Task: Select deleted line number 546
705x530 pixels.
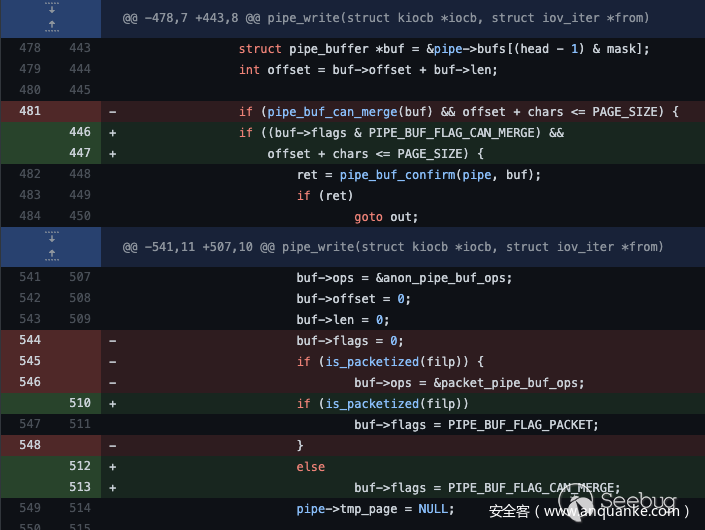Action: click(x=30, y=382)
